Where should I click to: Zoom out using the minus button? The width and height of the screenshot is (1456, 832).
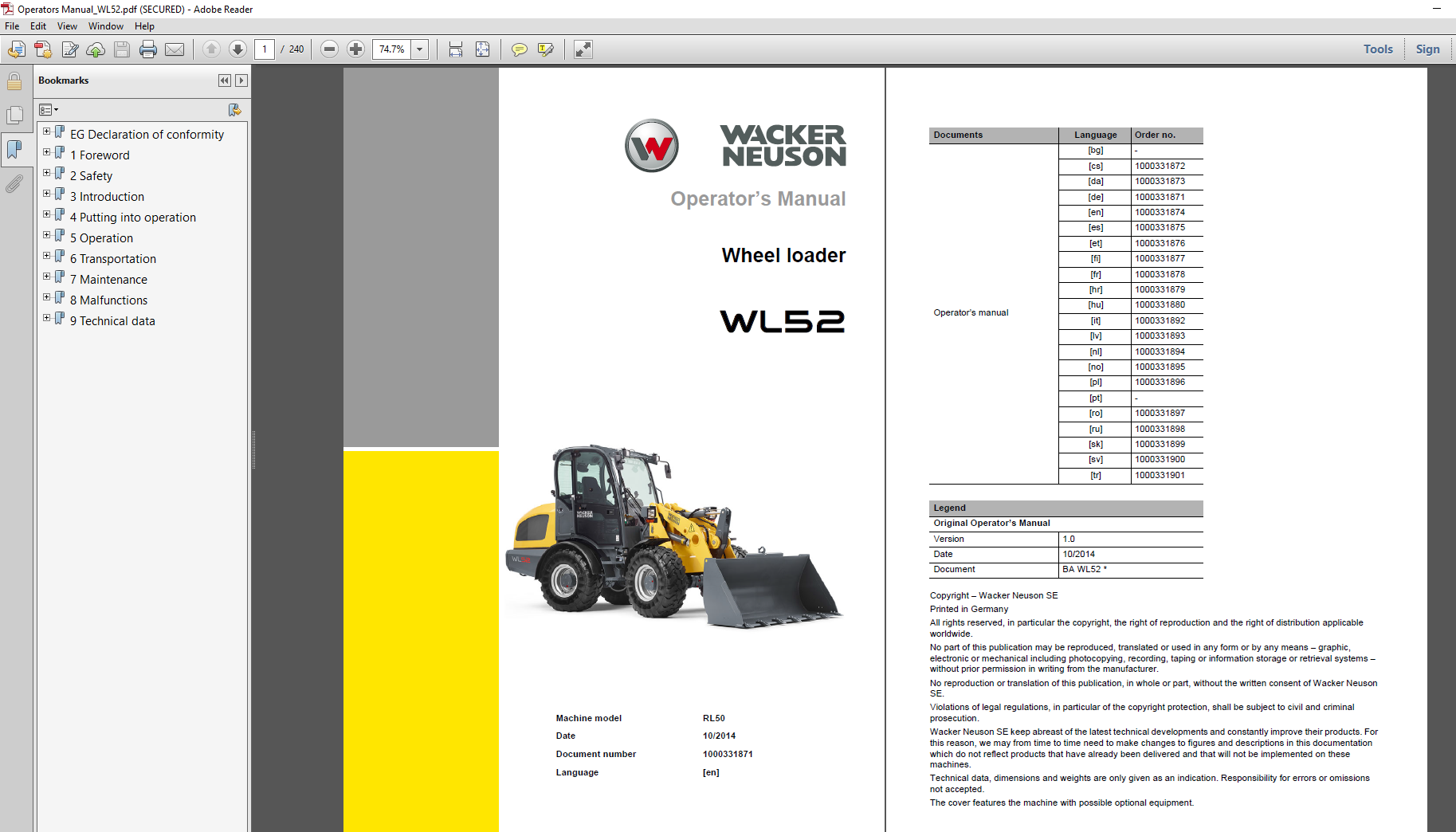[x=329, y=49]
